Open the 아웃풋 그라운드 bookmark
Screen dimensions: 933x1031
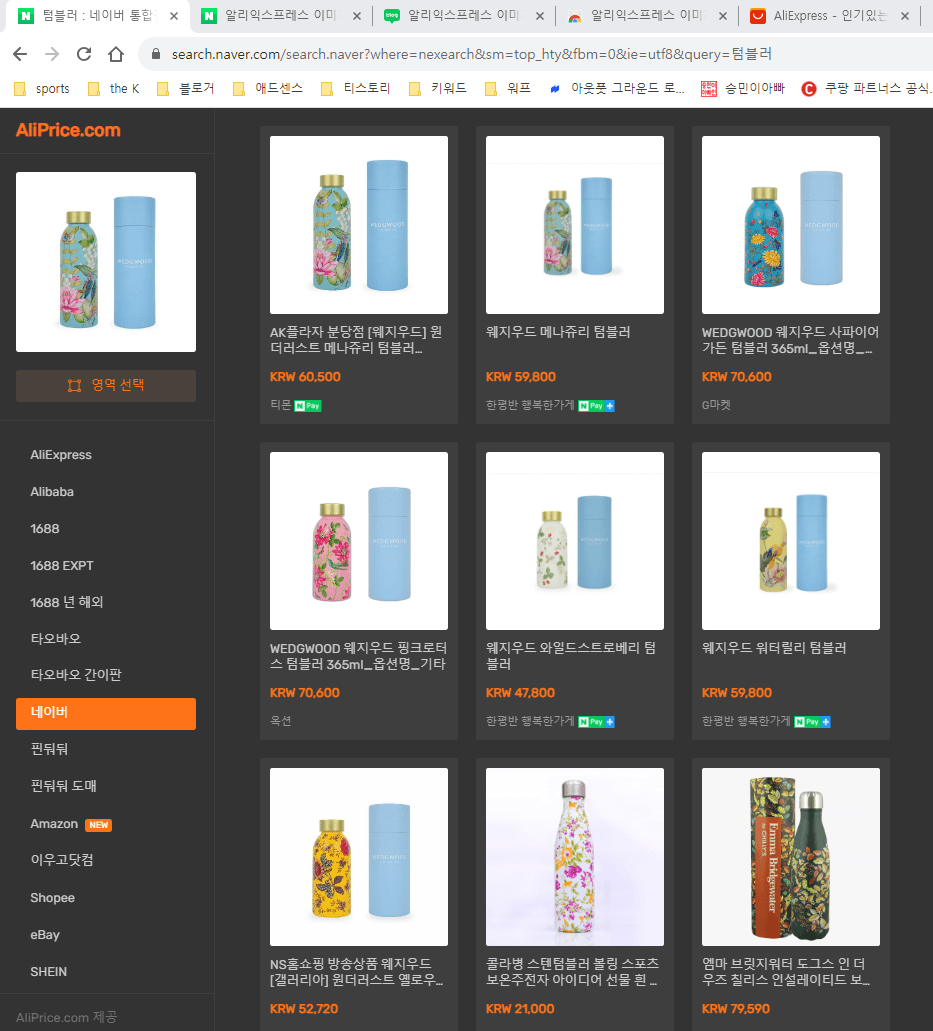617,89
